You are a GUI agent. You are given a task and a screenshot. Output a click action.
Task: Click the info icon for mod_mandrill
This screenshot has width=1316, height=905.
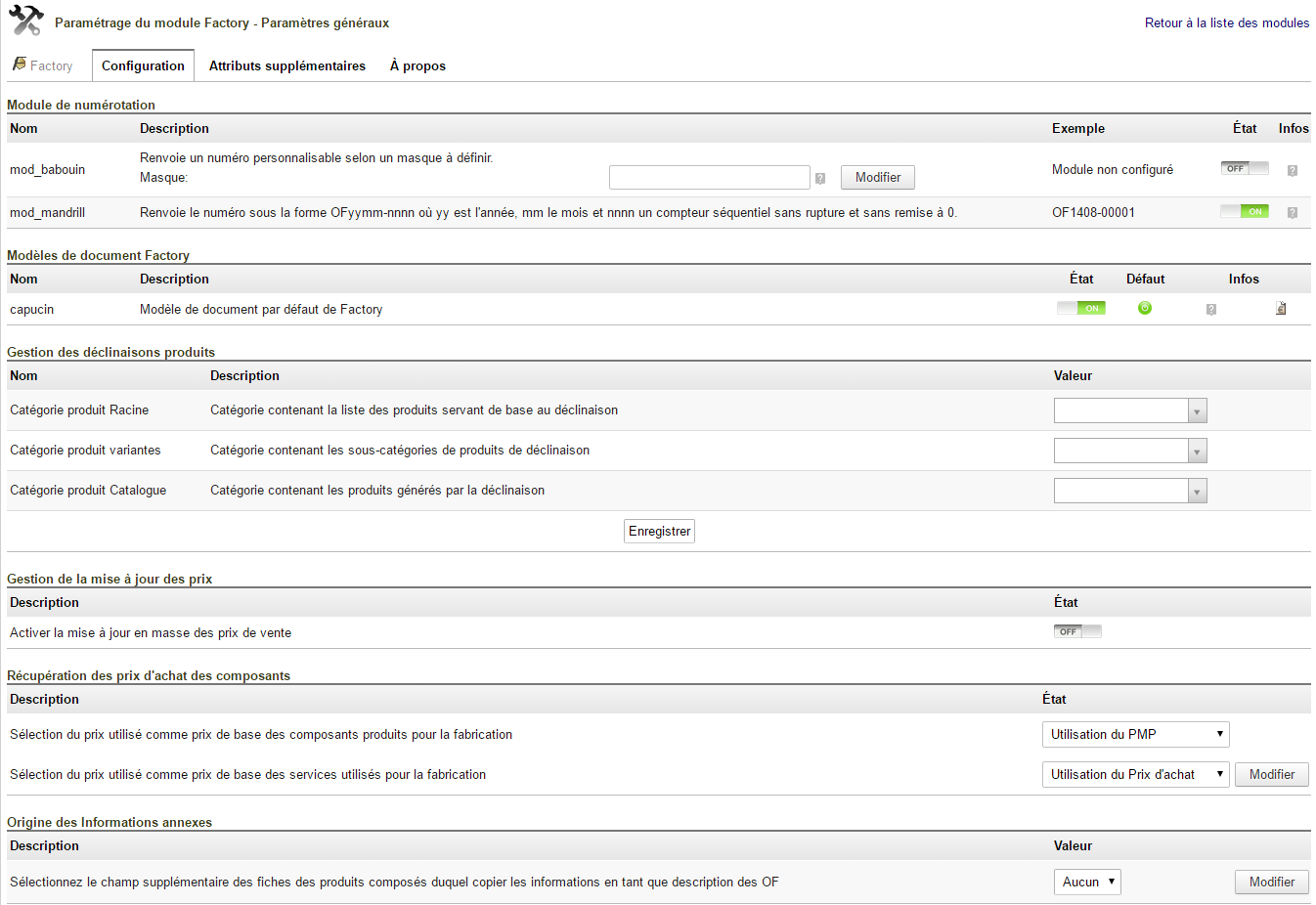click(x=1292, y=212)
